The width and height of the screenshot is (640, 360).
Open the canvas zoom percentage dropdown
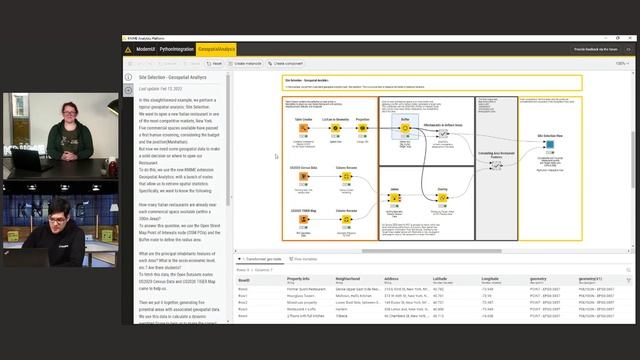(x=622, y=64)
